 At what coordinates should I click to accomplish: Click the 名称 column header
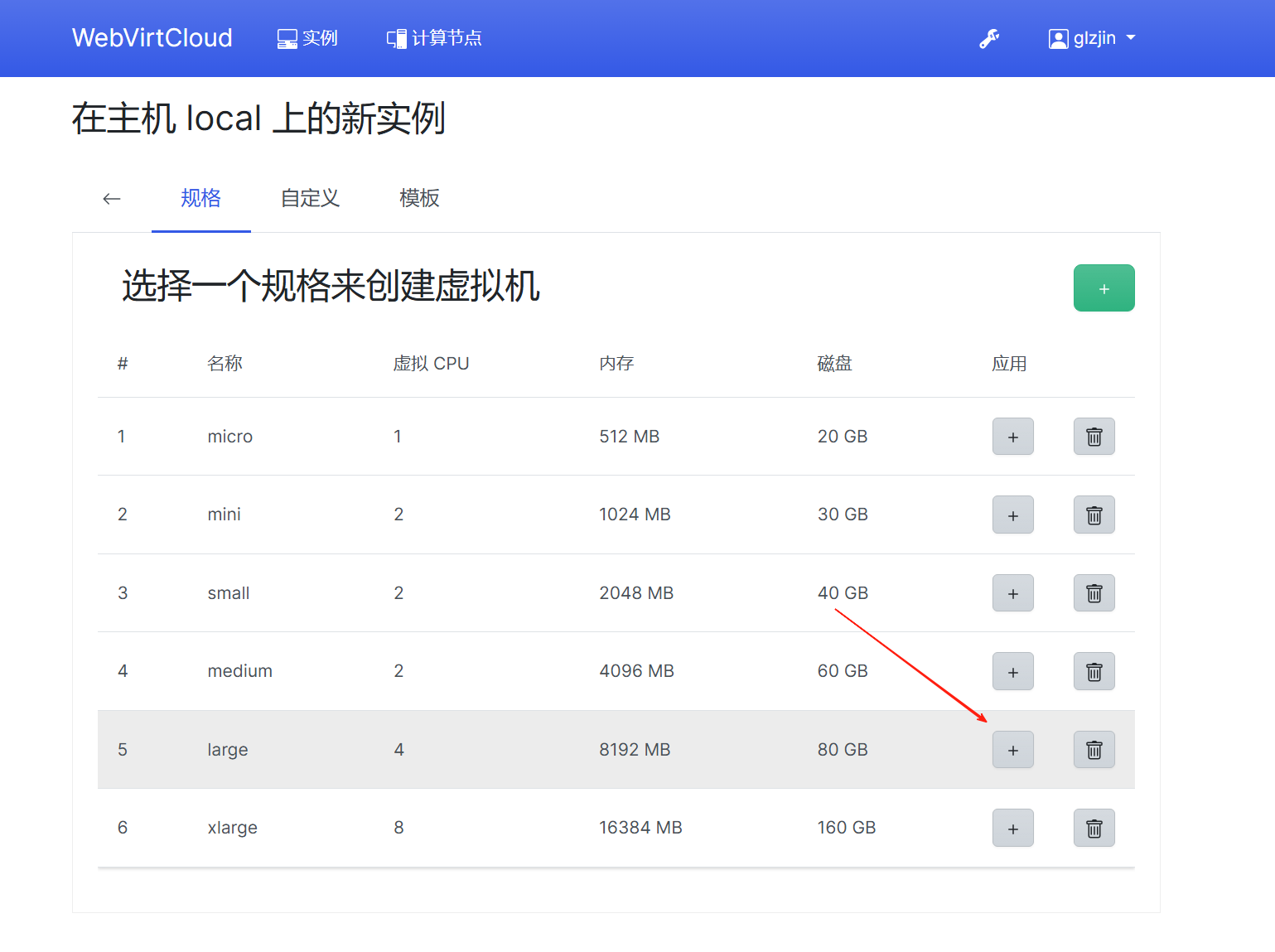[x=225, y=364]
